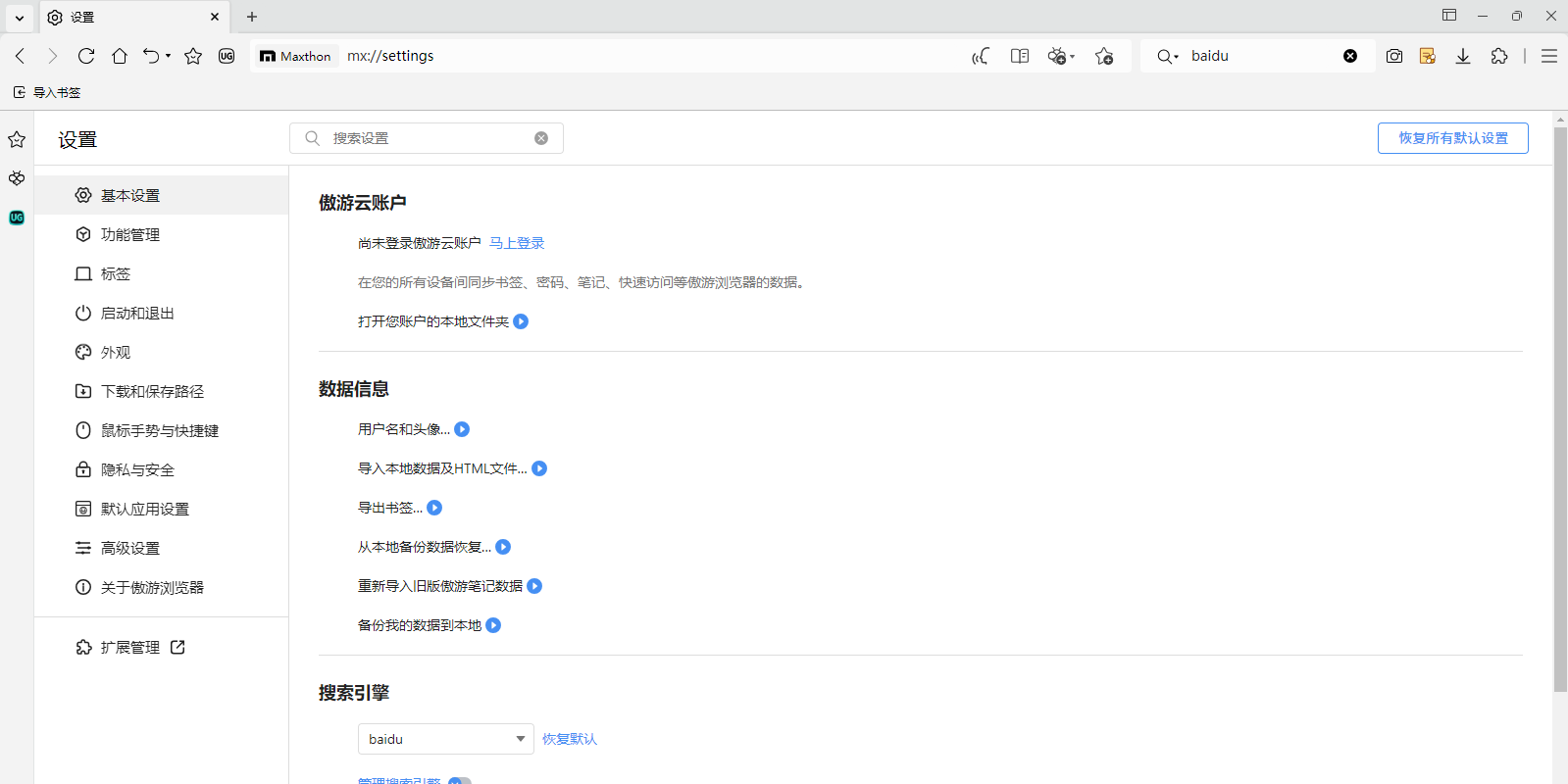The height and width of the screenshot is (784, 1568).
Task: Open the downloads manager icon
Action: [1462, 56]
